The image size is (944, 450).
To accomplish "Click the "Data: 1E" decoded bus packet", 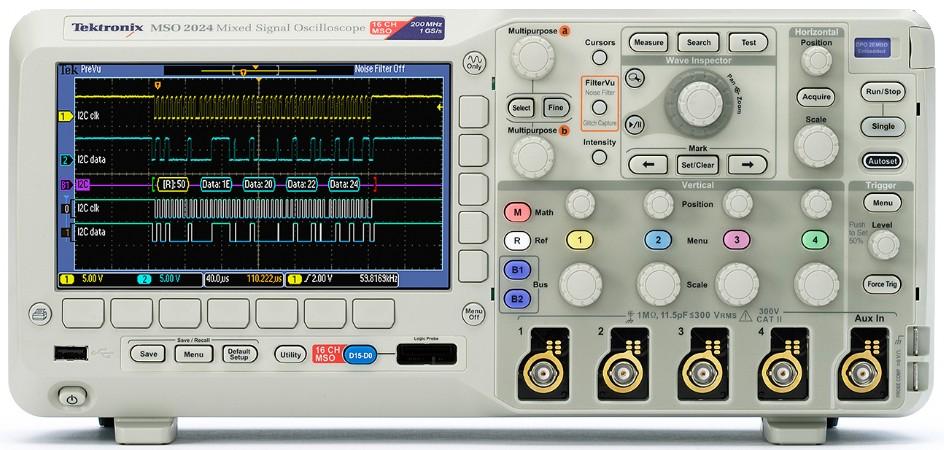I will click(x=216, y=185).
